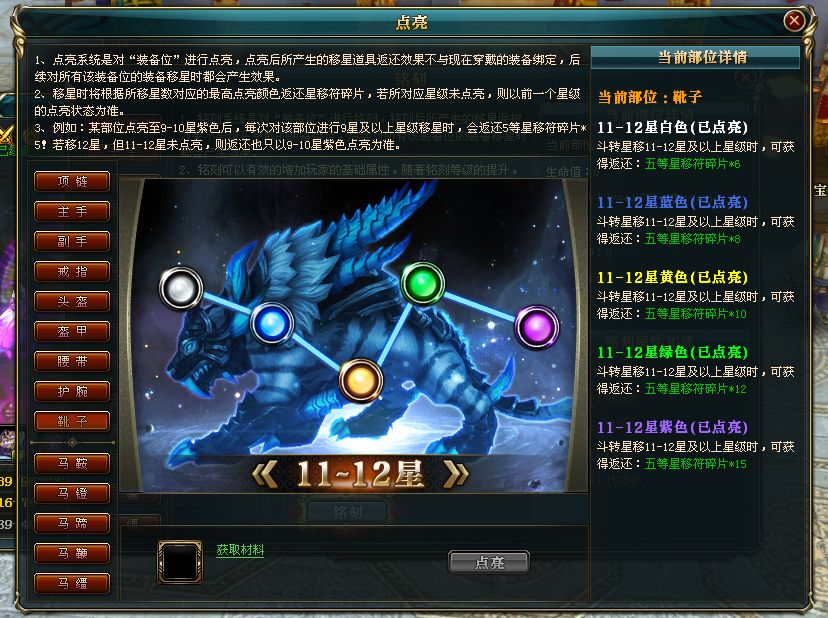Select the green orb node

(x=422, y=284)
